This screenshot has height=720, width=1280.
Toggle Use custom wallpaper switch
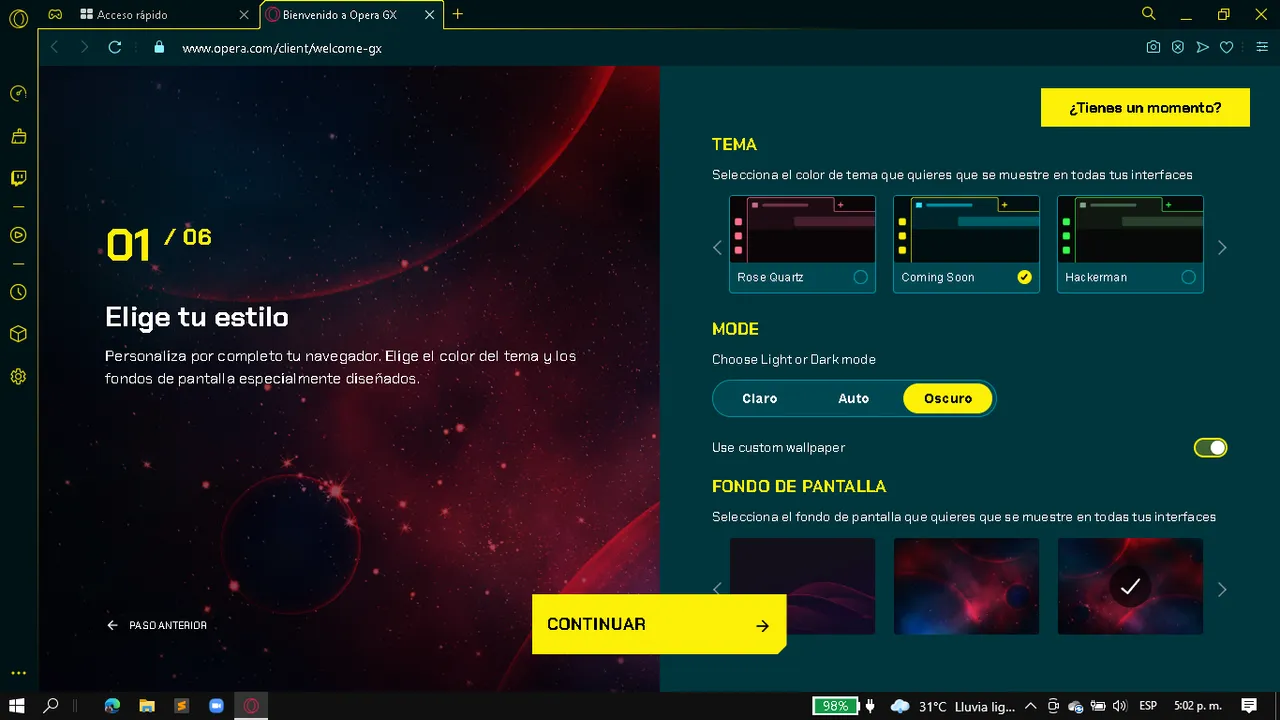coord(1210,448)
